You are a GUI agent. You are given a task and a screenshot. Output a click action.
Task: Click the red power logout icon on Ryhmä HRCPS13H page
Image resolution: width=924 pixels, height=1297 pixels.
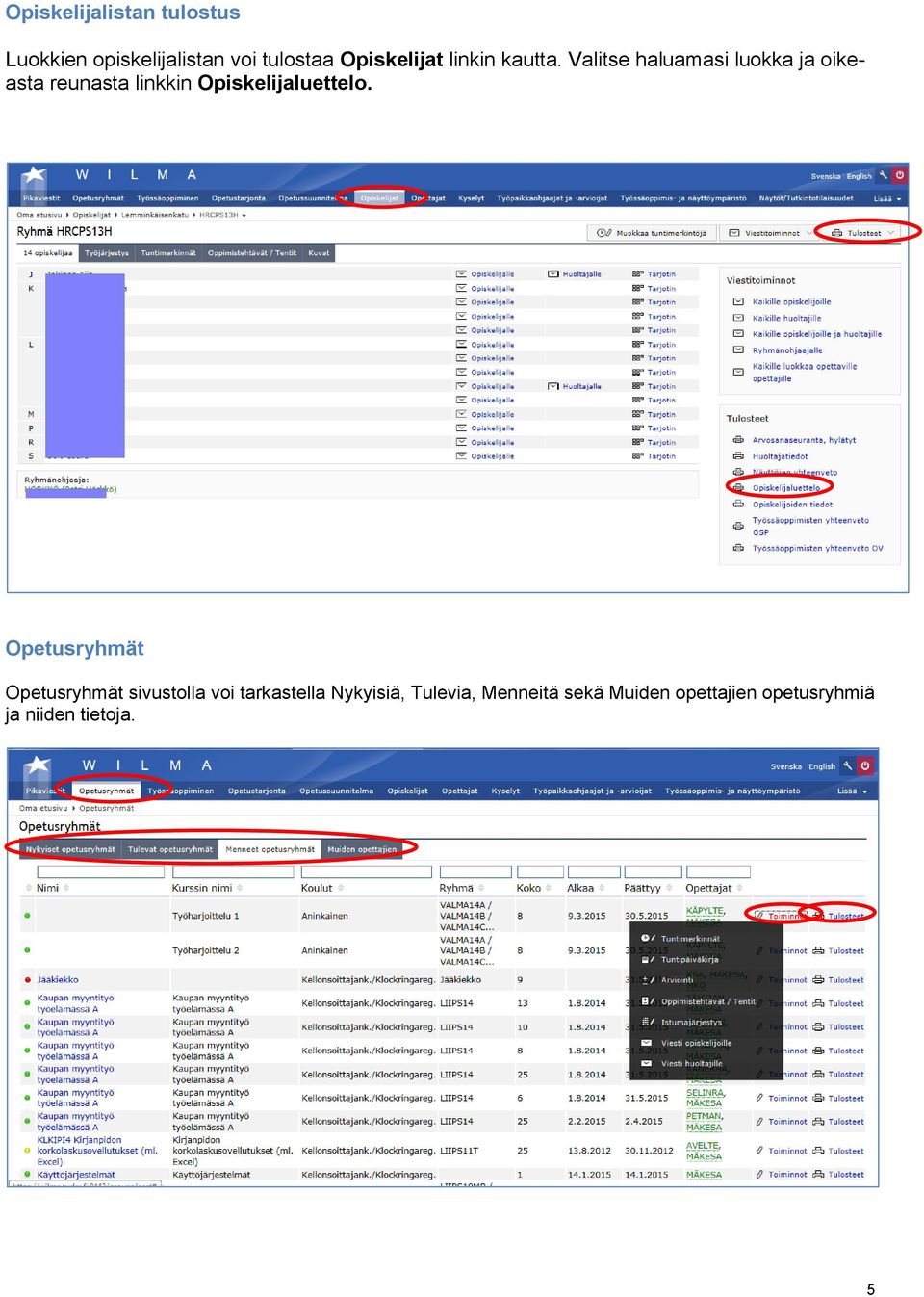point(900,175)
